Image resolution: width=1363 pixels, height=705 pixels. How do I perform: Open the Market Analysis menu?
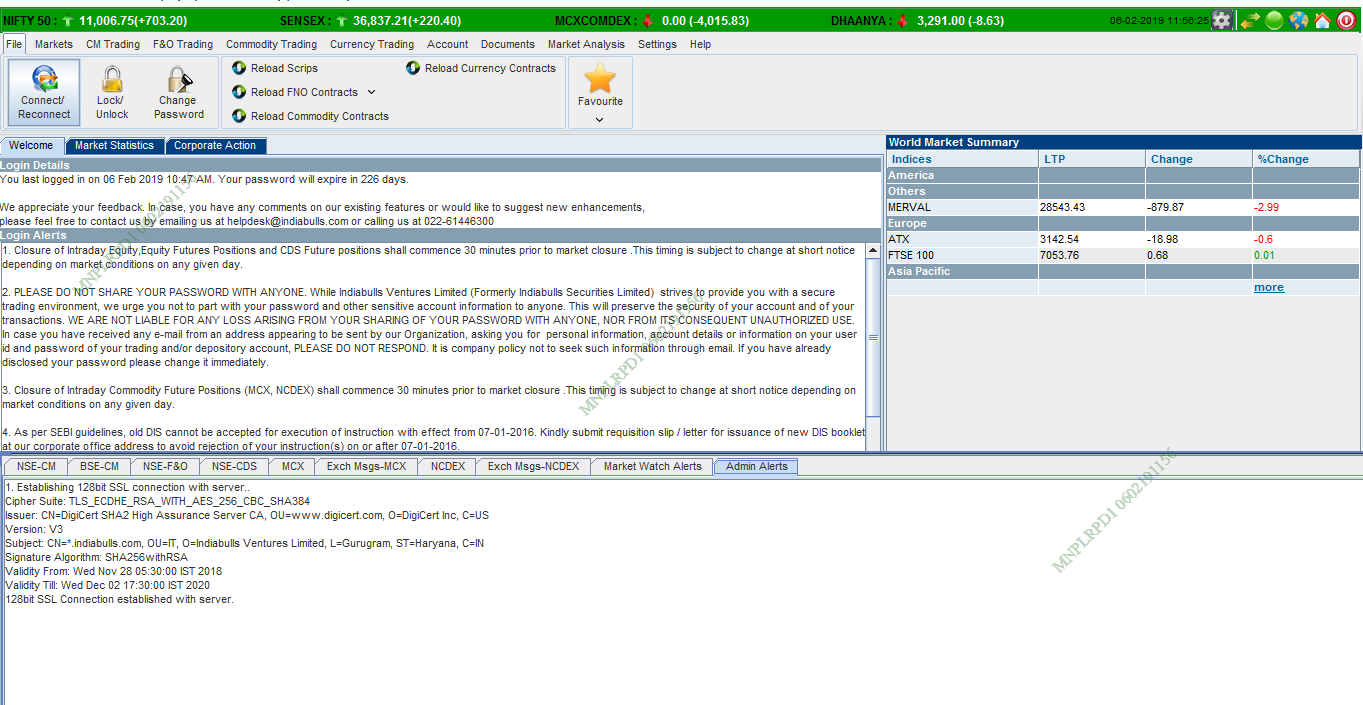(586, 44)
